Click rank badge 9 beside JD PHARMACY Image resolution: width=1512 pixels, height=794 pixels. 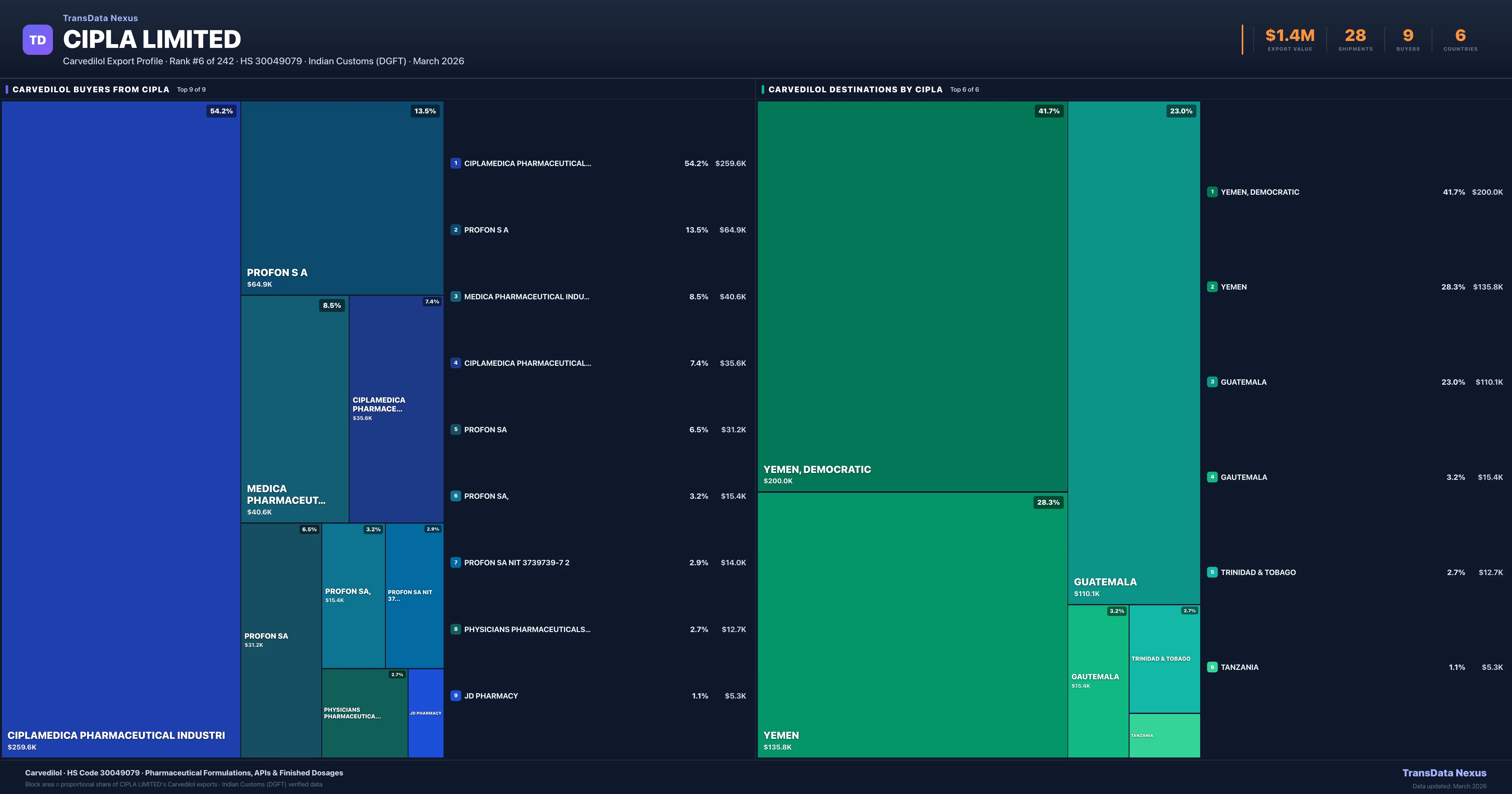point(456,695)
